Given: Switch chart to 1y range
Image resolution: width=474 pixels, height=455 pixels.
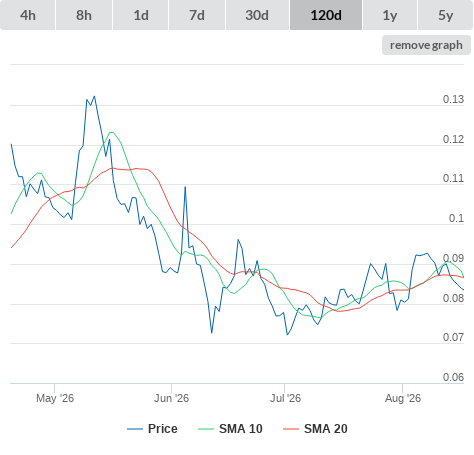Looking at the screenshot, I should [x=390, y=15].
